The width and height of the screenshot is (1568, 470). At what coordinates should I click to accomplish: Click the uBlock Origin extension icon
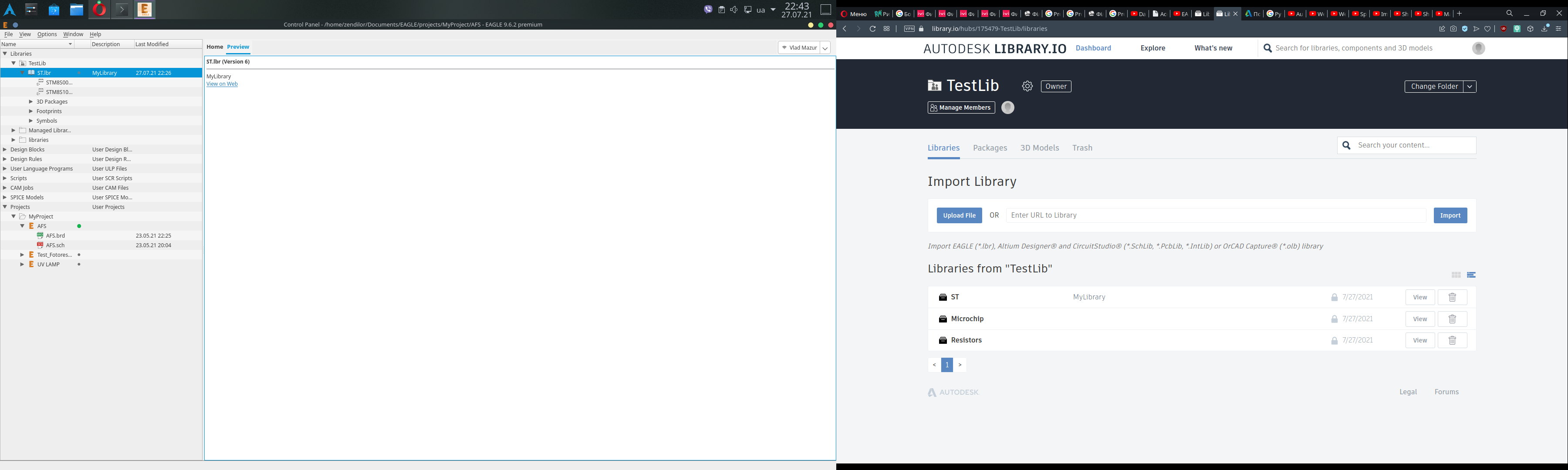coord(1504,29)
